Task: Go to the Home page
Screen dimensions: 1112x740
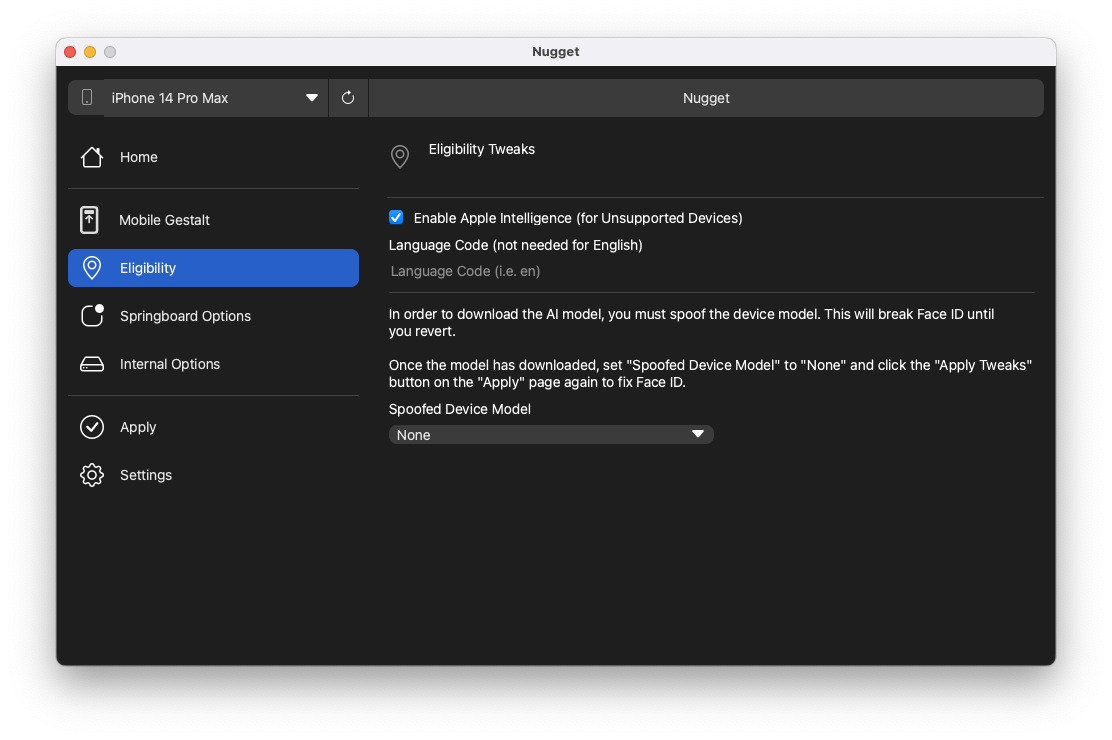Action: click(213, 157)
